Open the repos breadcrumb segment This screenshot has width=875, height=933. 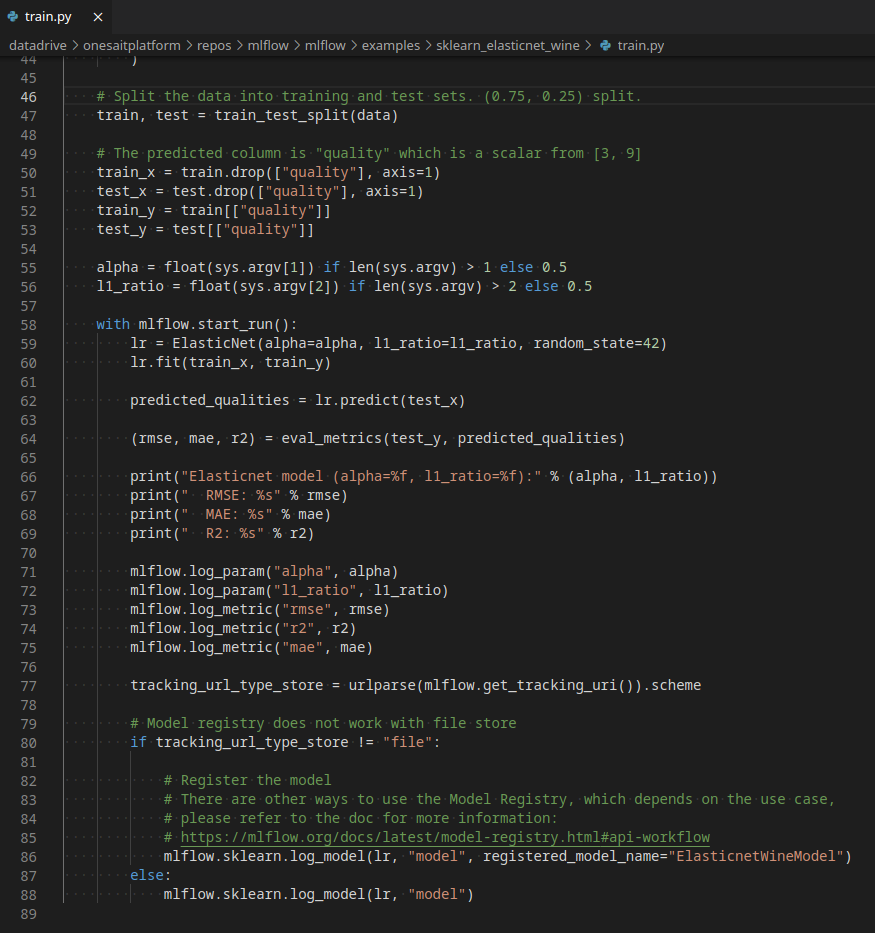pos(214,46)
